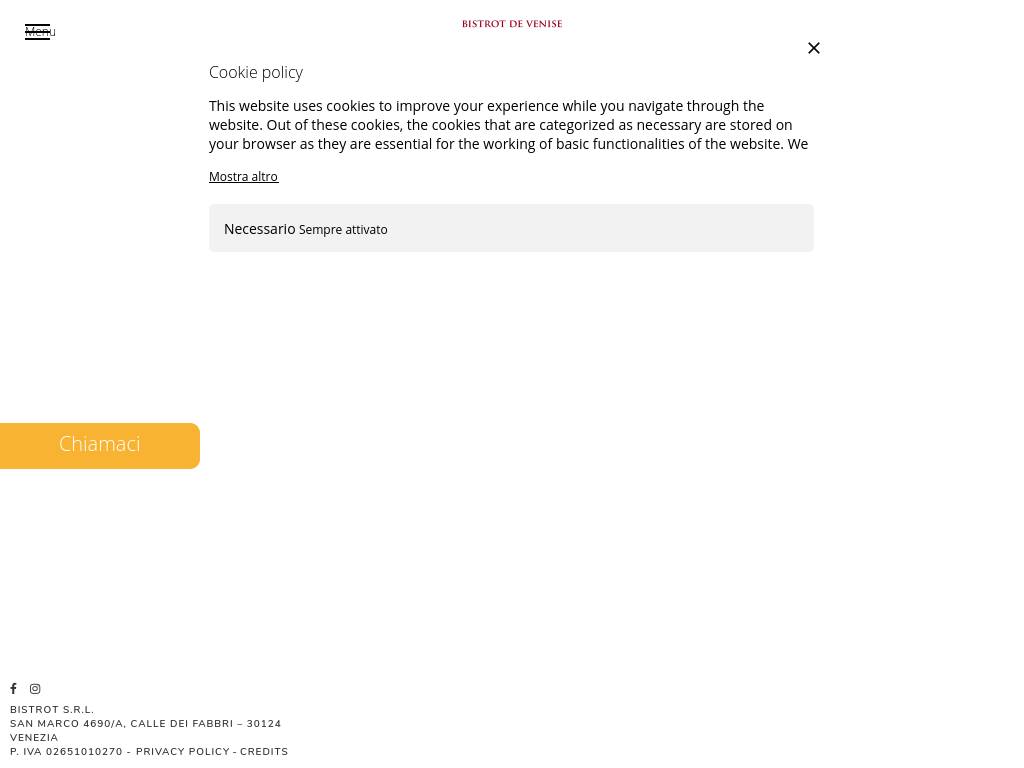Click the Bistrot de Venise logo
The image size is (1024, 768).
(x=512, y=24)
